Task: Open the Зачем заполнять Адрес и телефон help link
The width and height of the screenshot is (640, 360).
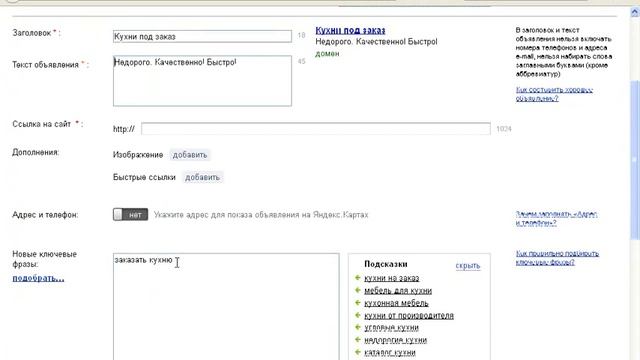Action: 556,218
